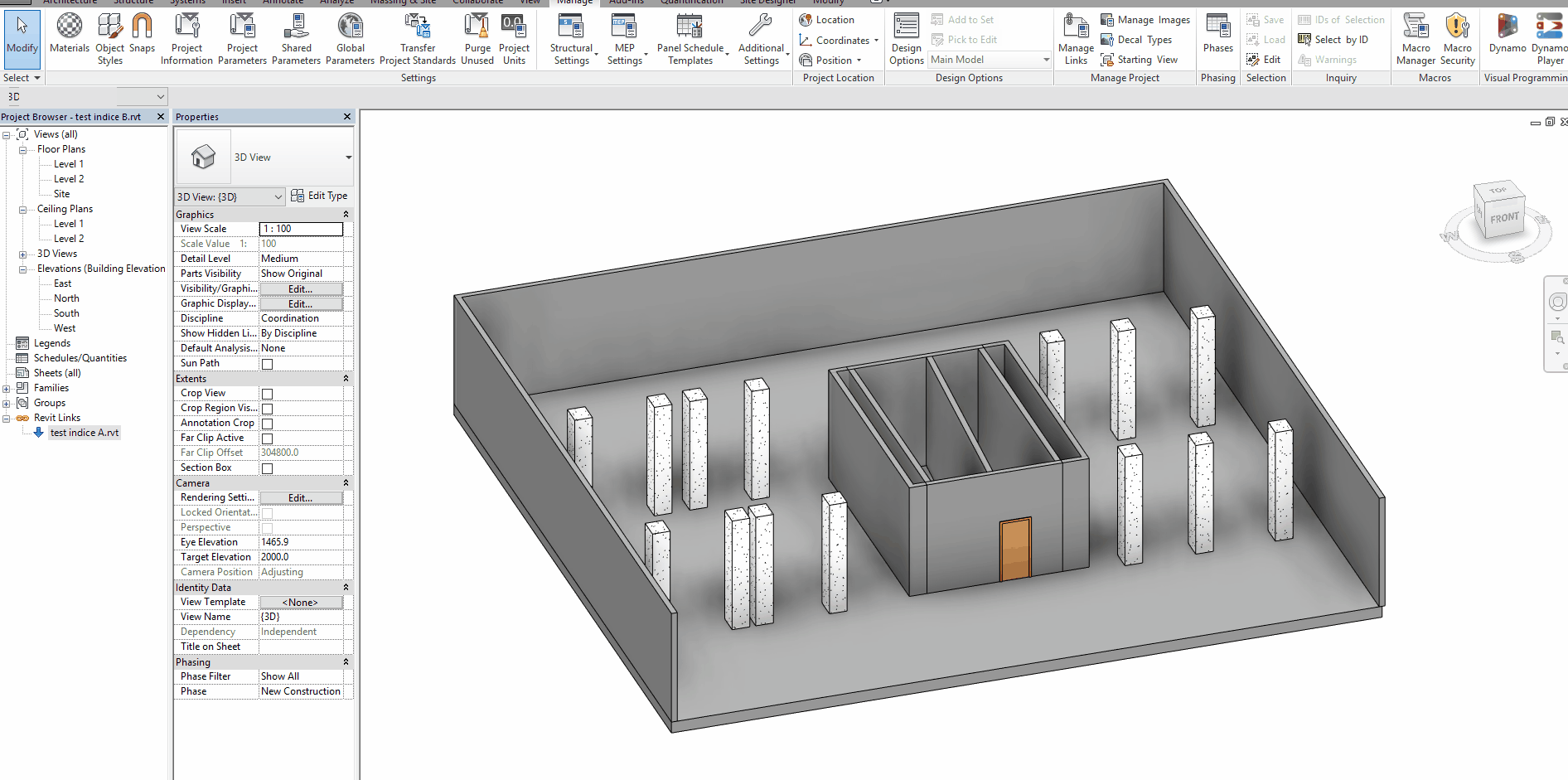Open the 3D View type selector dropdown
This screenshot has height=780, width=1568.
point(348,157)
